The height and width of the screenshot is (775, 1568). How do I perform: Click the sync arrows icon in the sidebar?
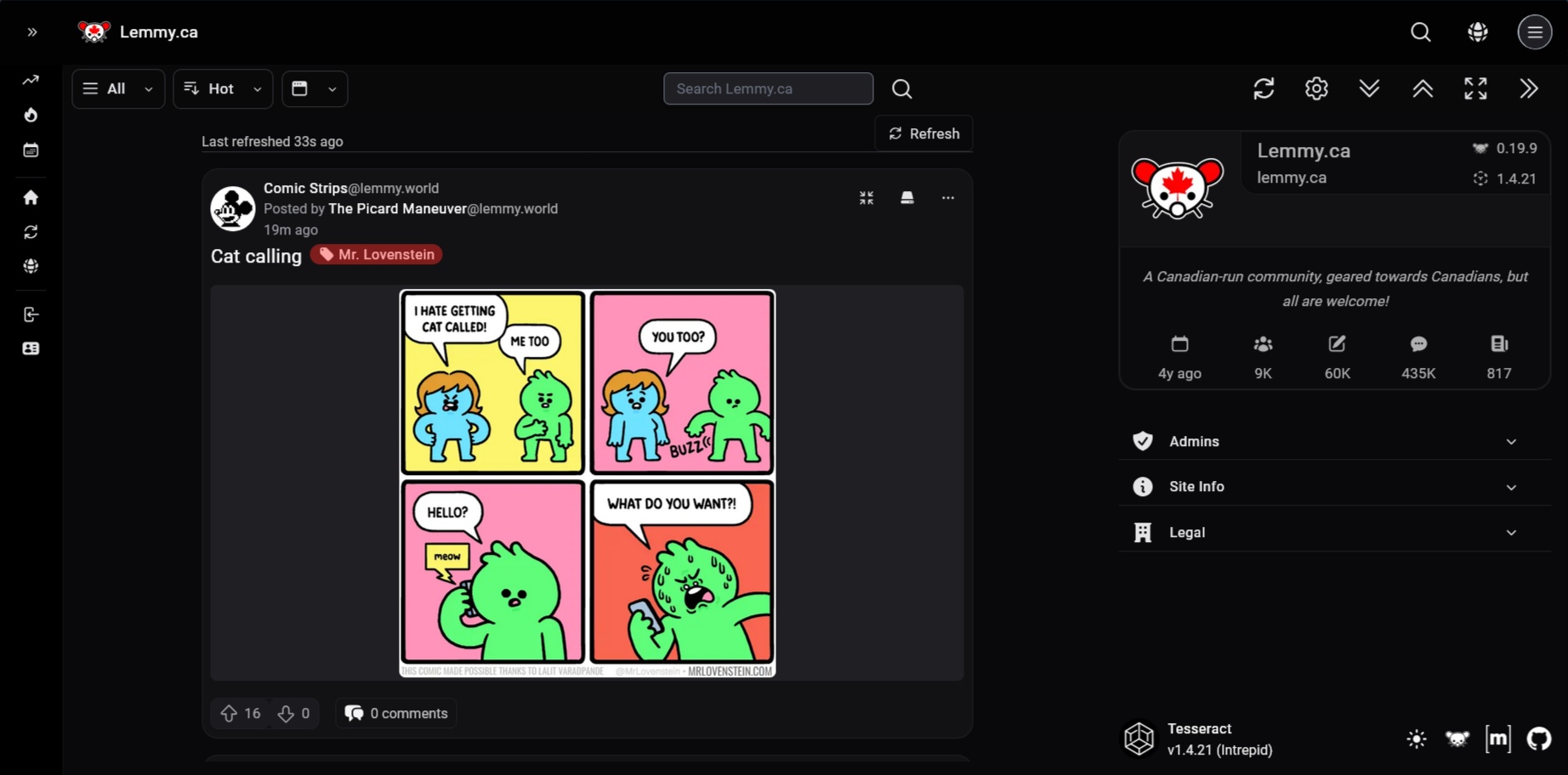tap(31, 232)
